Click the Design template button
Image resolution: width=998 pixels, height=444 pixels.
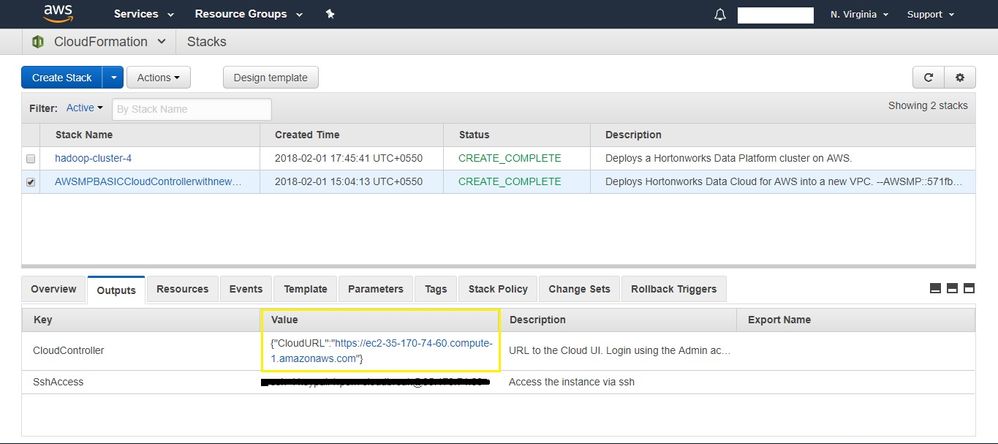270,77
